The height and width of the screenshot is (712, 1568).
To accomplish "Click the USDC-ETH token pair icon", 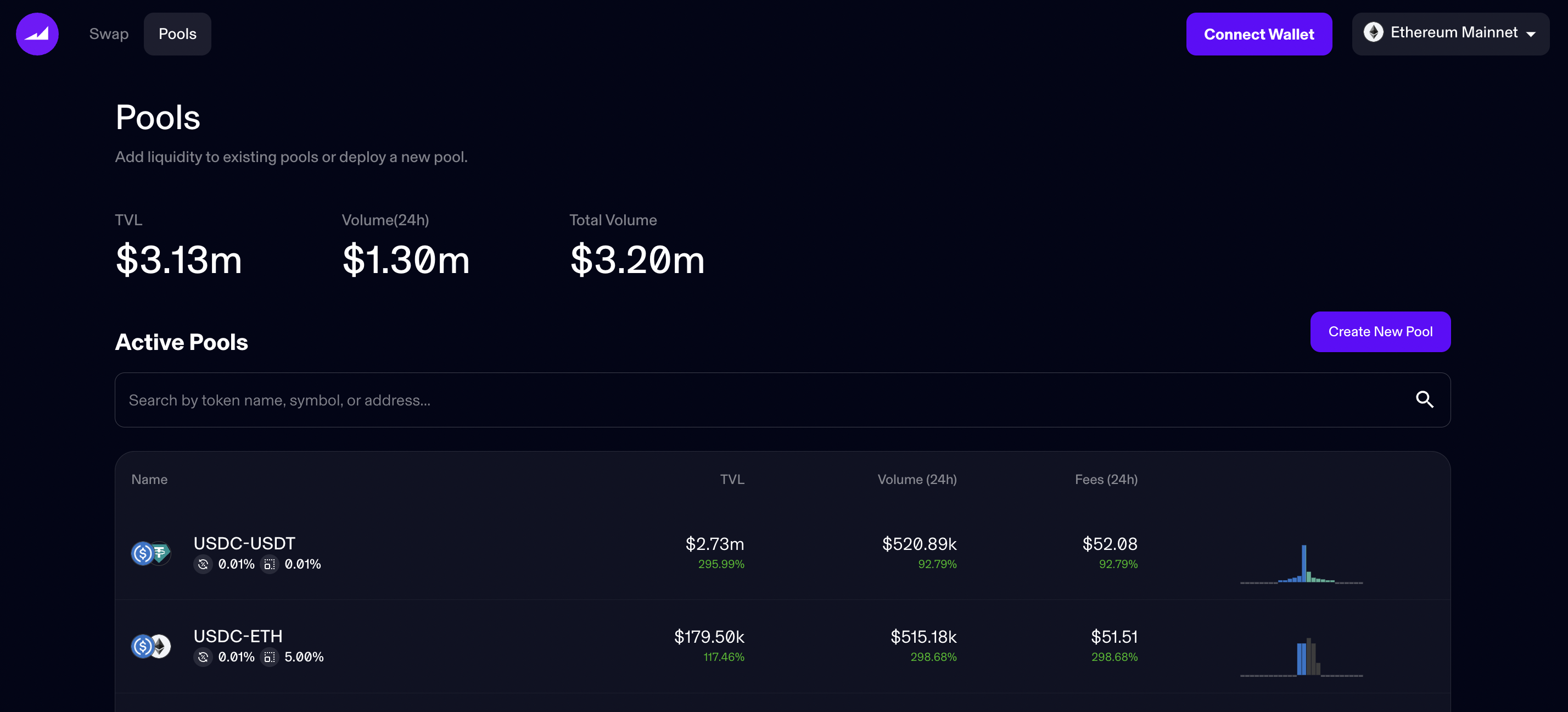I will [151, 646].
